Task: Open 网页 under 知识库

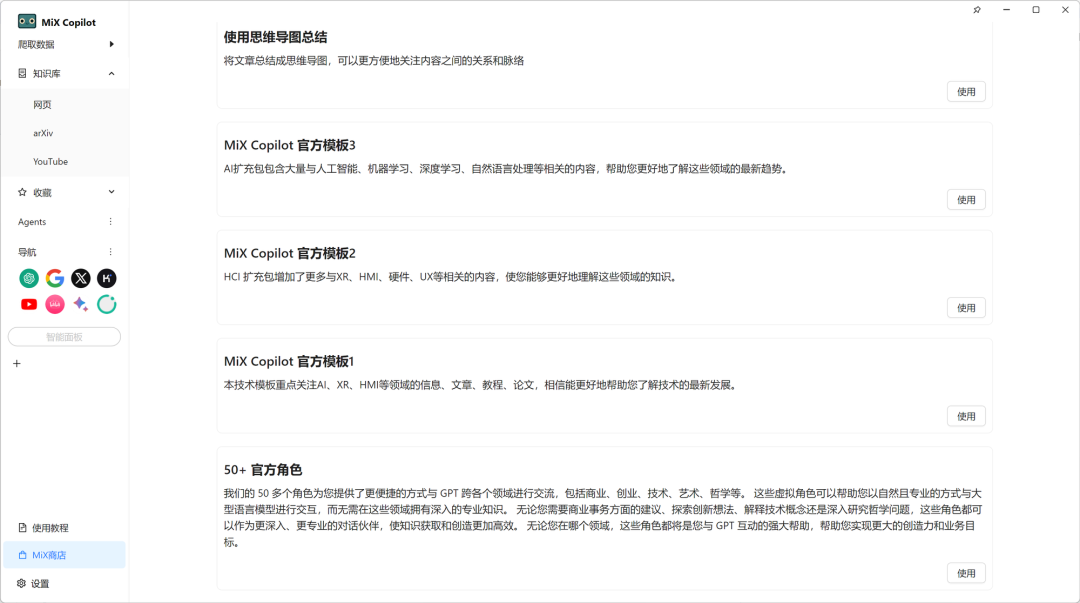Action: pos(43,105)
